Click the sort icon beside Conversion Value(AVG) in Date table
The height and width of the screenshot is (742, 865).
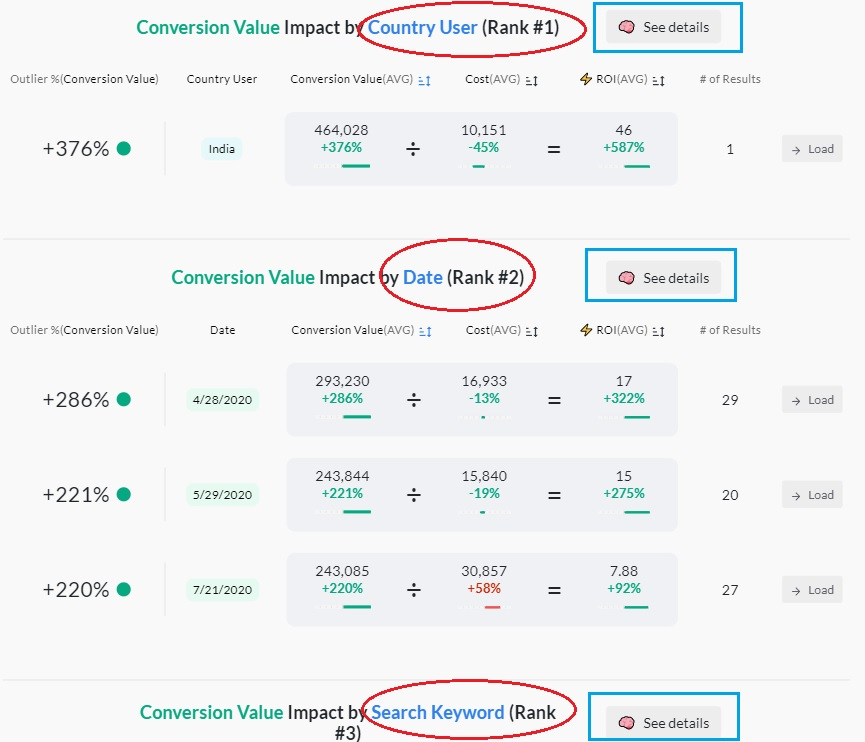pyautogui.click(x=423, y=330)
